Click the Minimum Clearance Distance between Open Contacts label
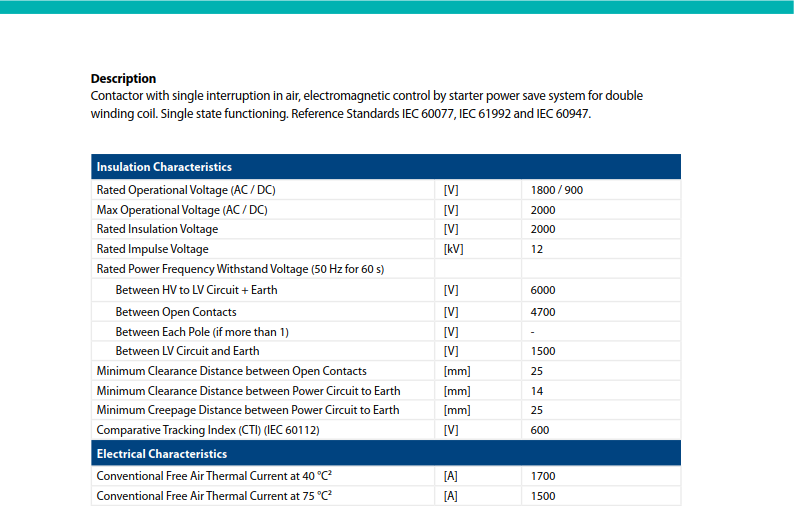Viewport: 794px width, 506px height. tap(231, 371)
